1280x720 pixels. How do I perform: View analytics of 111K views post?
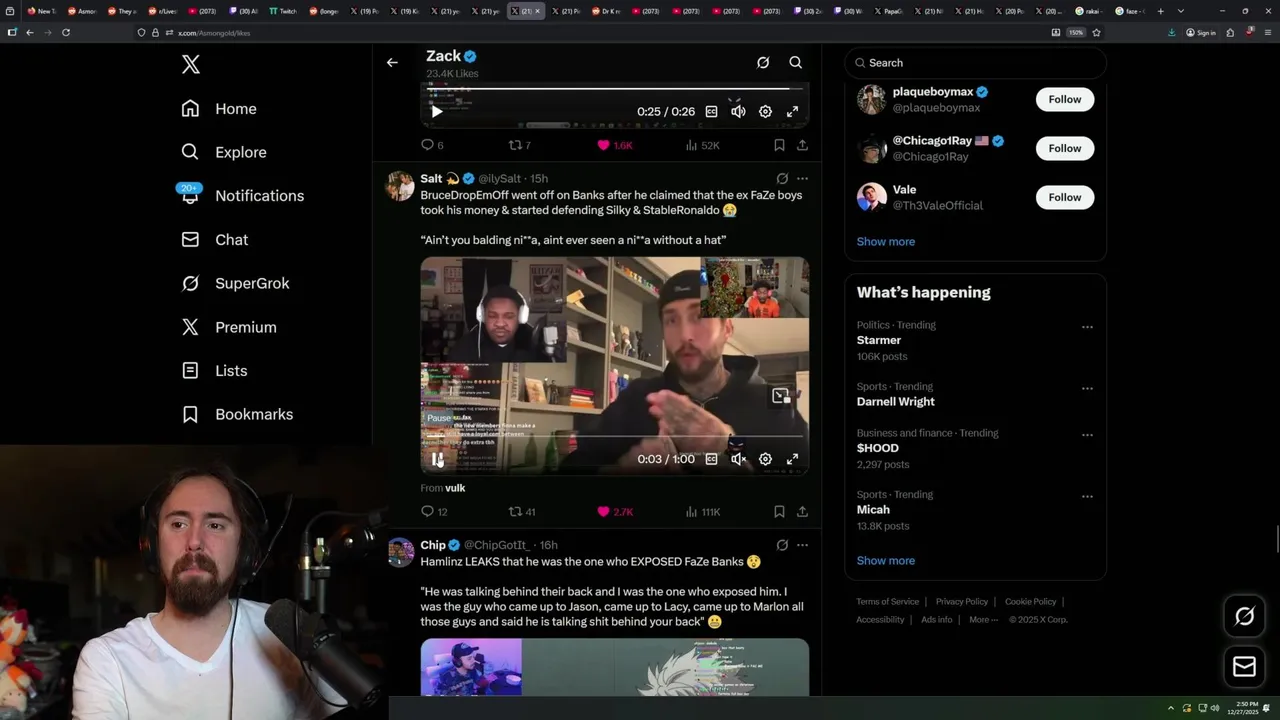point(702,511)
